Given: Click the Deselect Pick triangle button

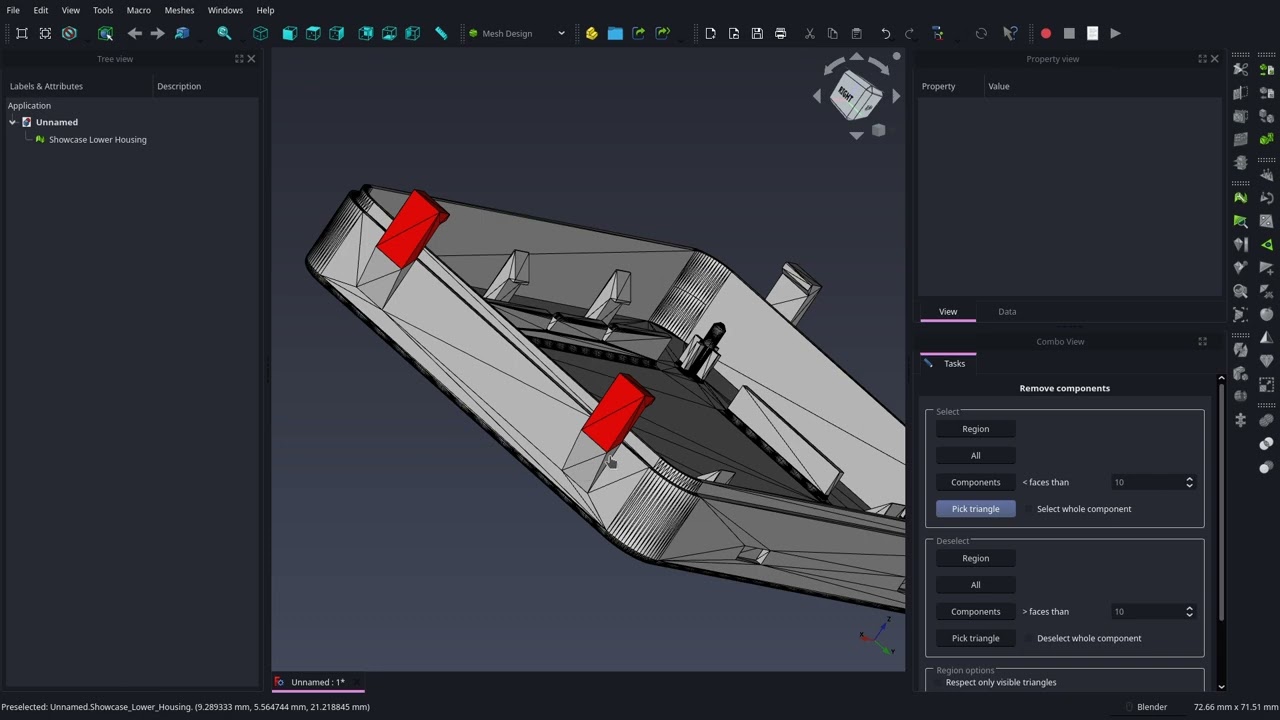Looking at the screenshot, I should [975, 638].
